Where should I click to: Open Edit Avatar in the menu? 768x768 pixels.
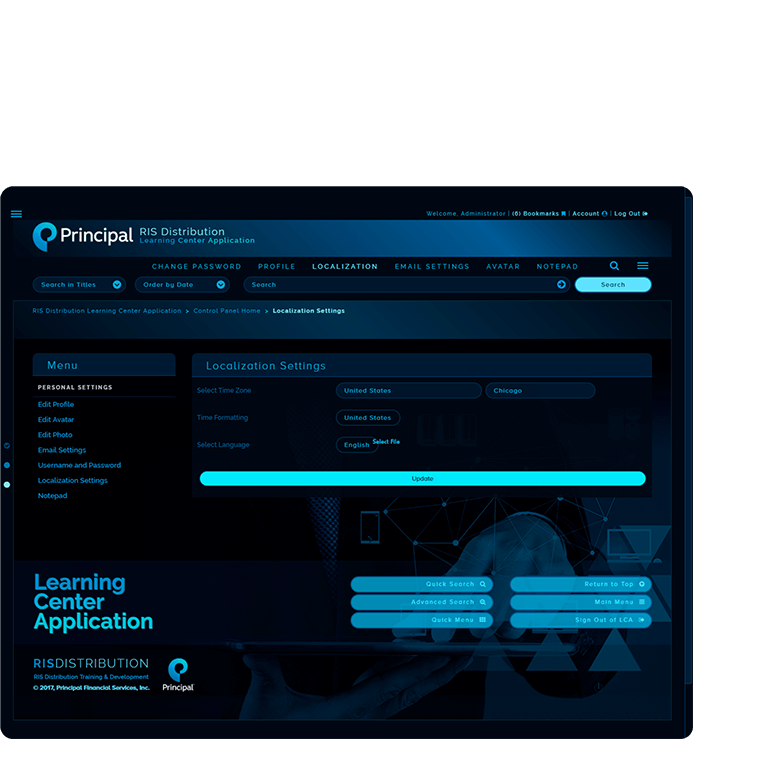point(56,420)
